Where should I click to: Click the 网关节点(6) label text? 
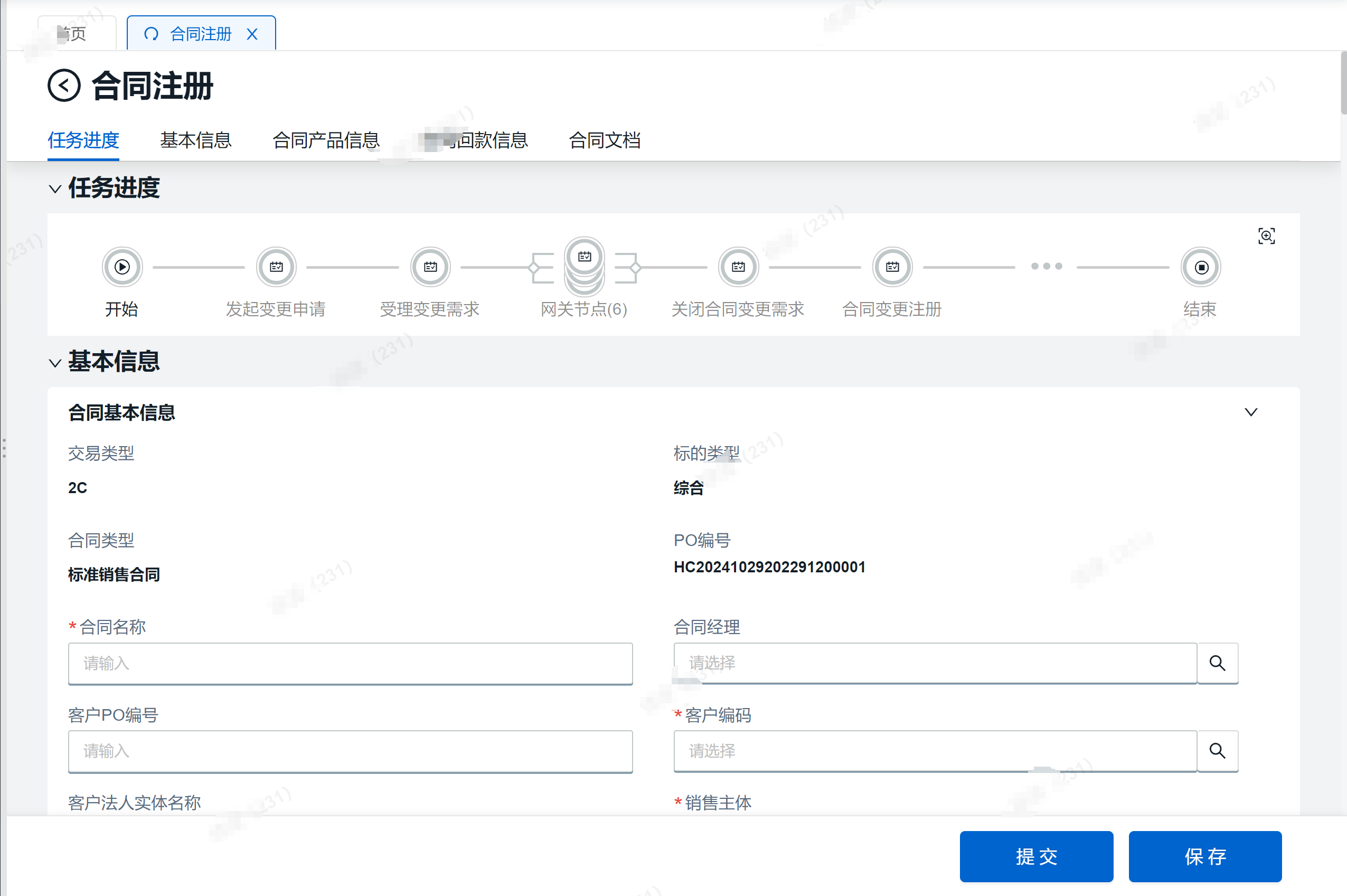pos(584,309)
